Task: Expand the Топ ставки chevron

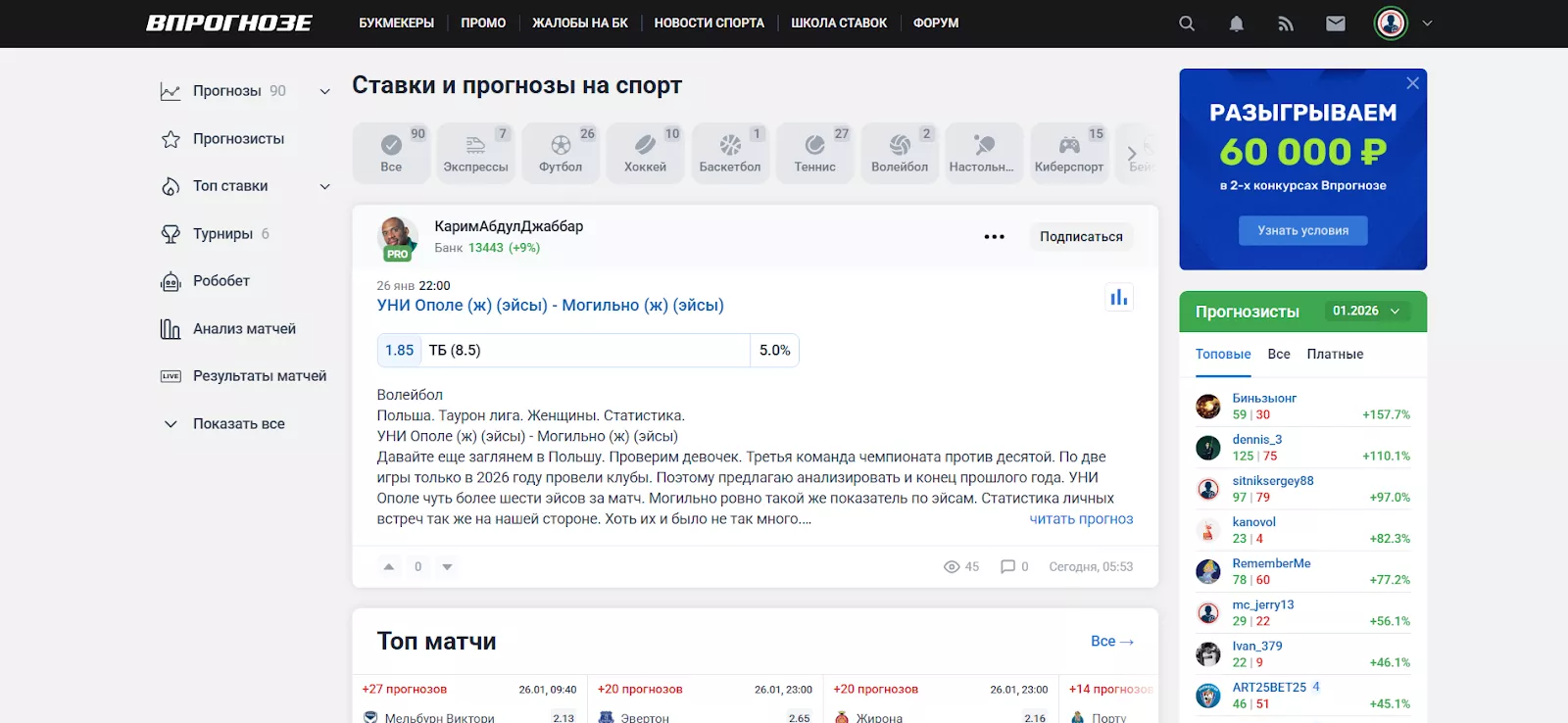Action: [x=324, y=186]
